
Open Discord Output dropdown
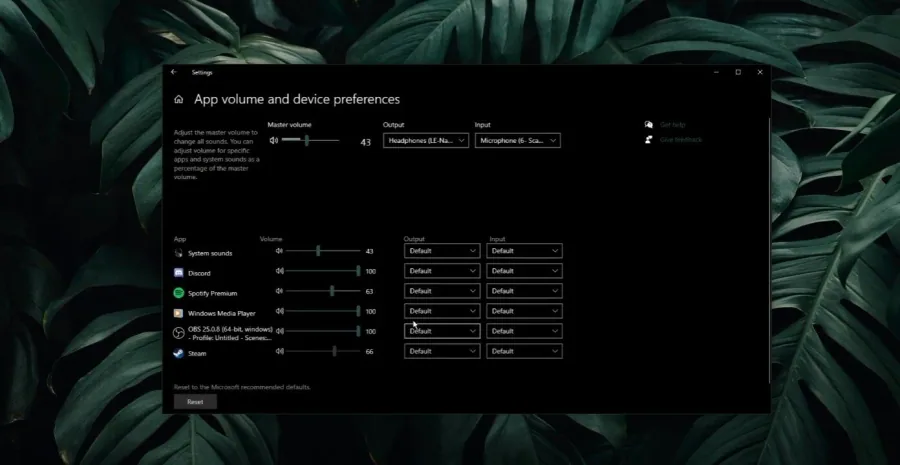click(442, 271)
